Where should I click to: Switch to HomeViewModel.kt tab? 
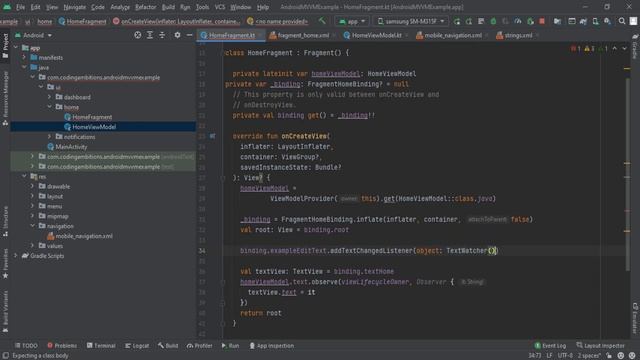376,36
